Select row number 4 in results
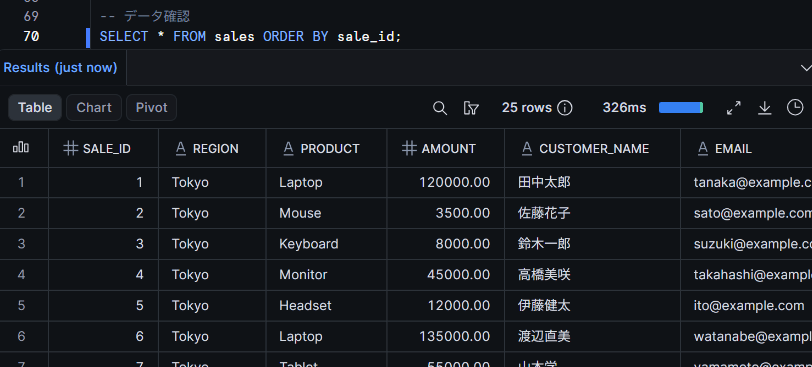Image resolution: width=812 pixels, height=367 pixels. [x=21, y=274]
